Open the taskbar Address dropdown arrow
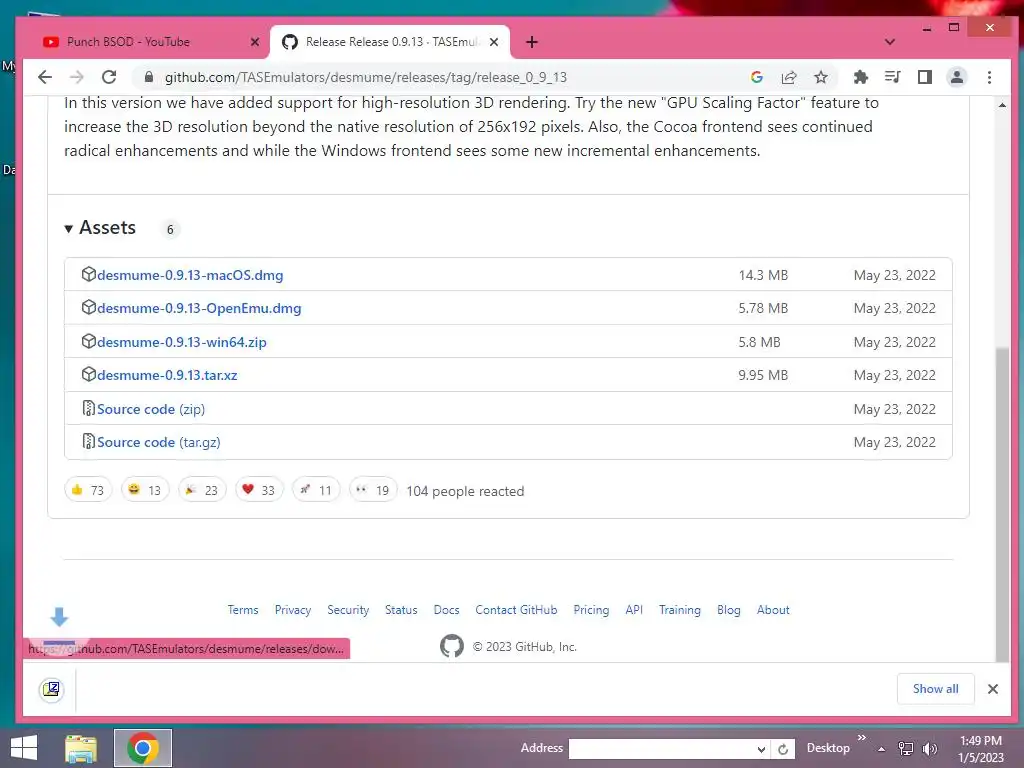The image size is (1024, 768). [x=761, y=749]
